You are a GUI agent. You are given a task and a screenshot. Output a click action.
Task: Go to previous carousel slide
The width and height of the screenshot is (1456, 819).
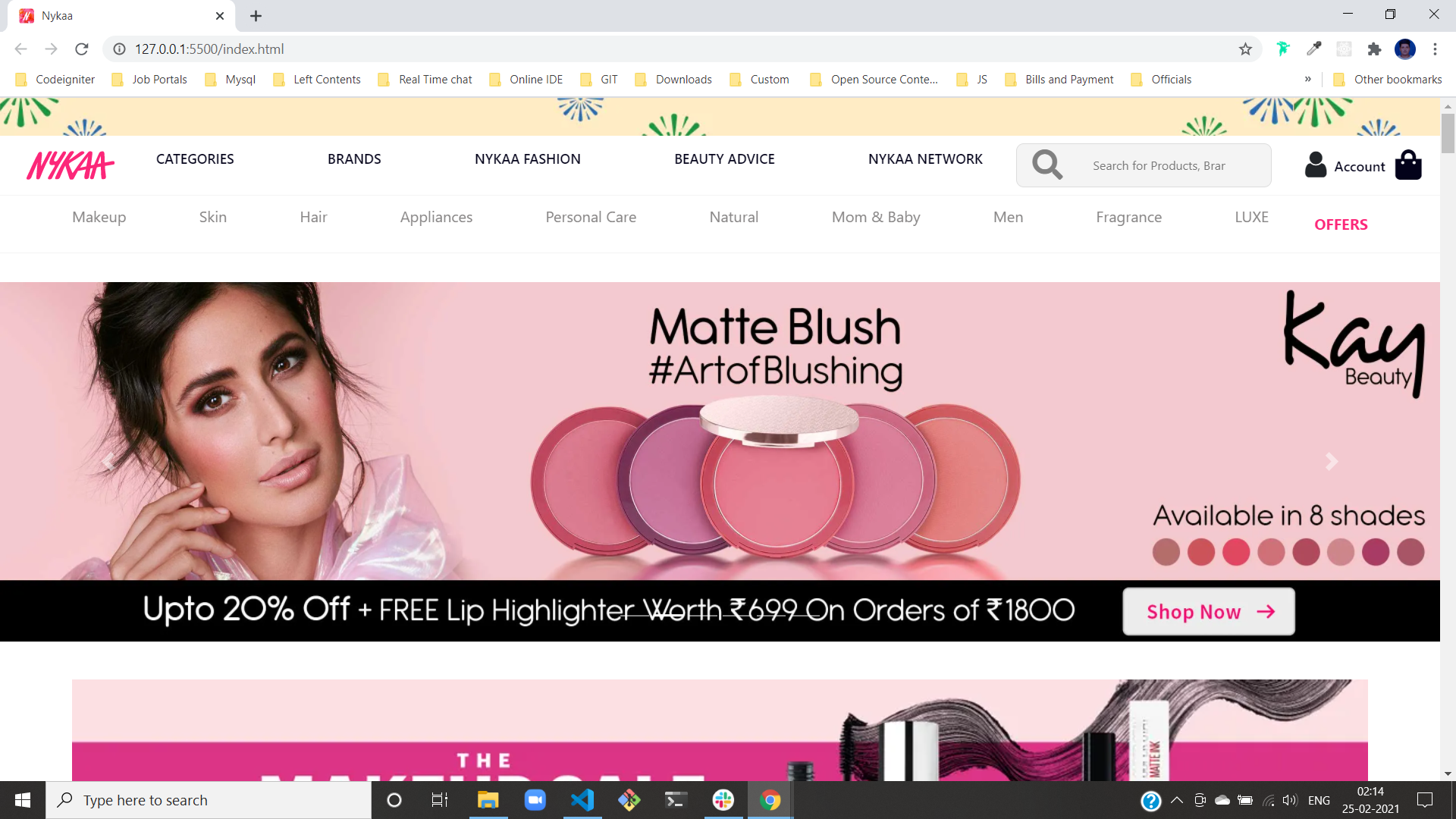108,461
